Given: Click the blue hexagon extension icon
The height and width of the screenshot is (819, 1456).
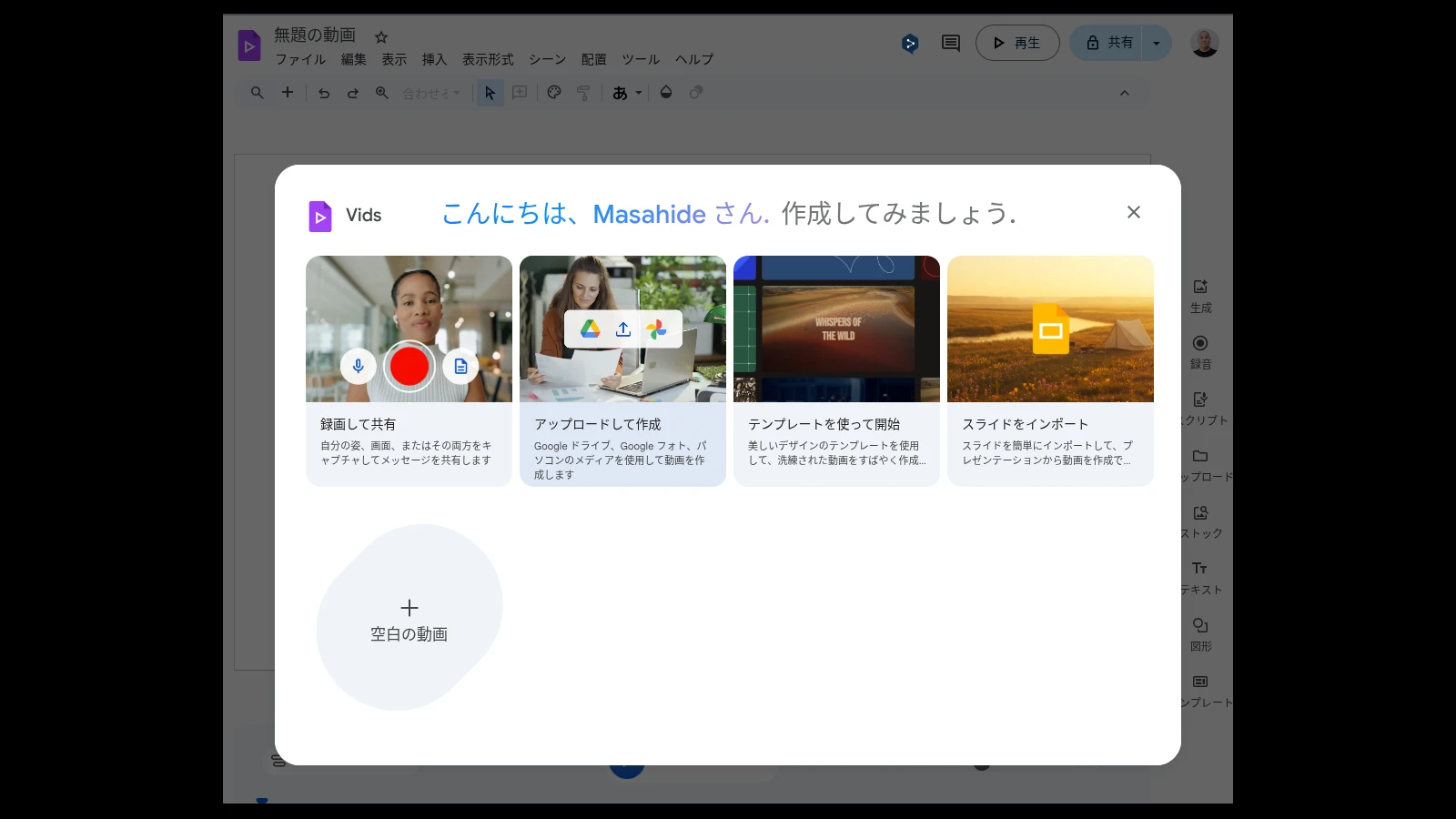Looking at the screenshot, I should click(x=910, y=43).
